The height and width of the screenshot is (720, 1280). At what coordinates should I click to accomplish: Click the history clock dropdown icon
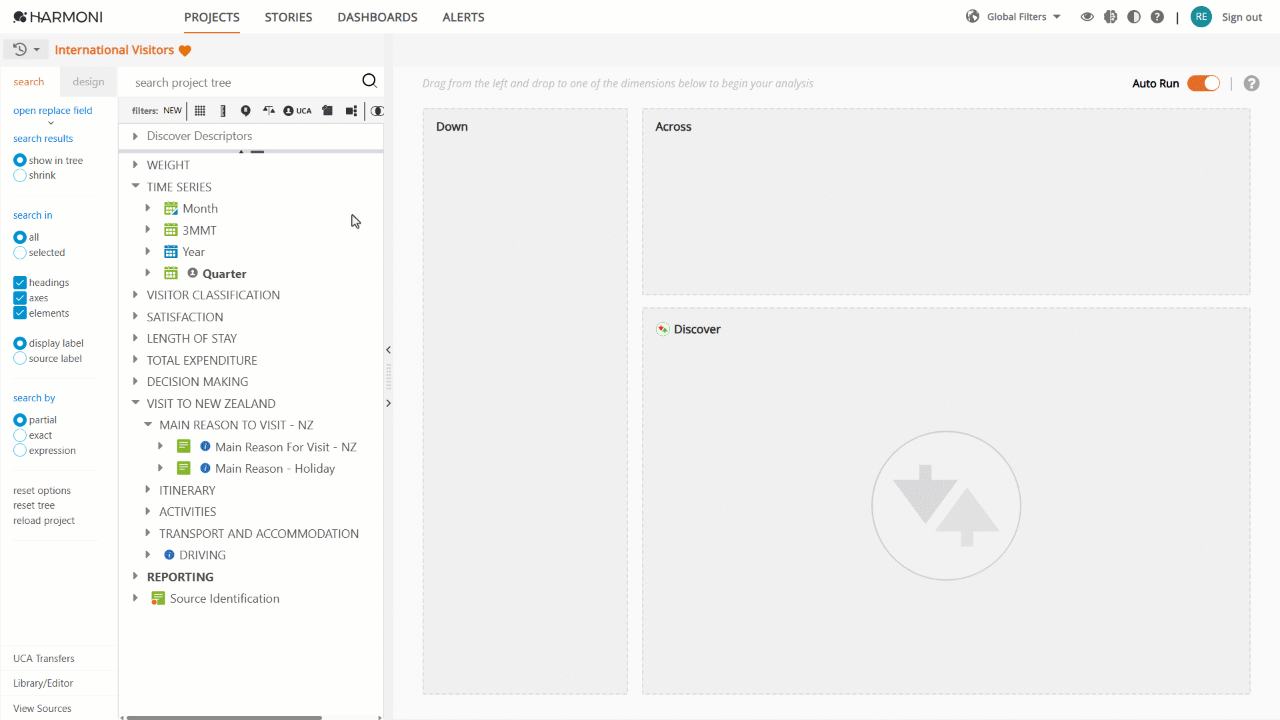point(27,49)
